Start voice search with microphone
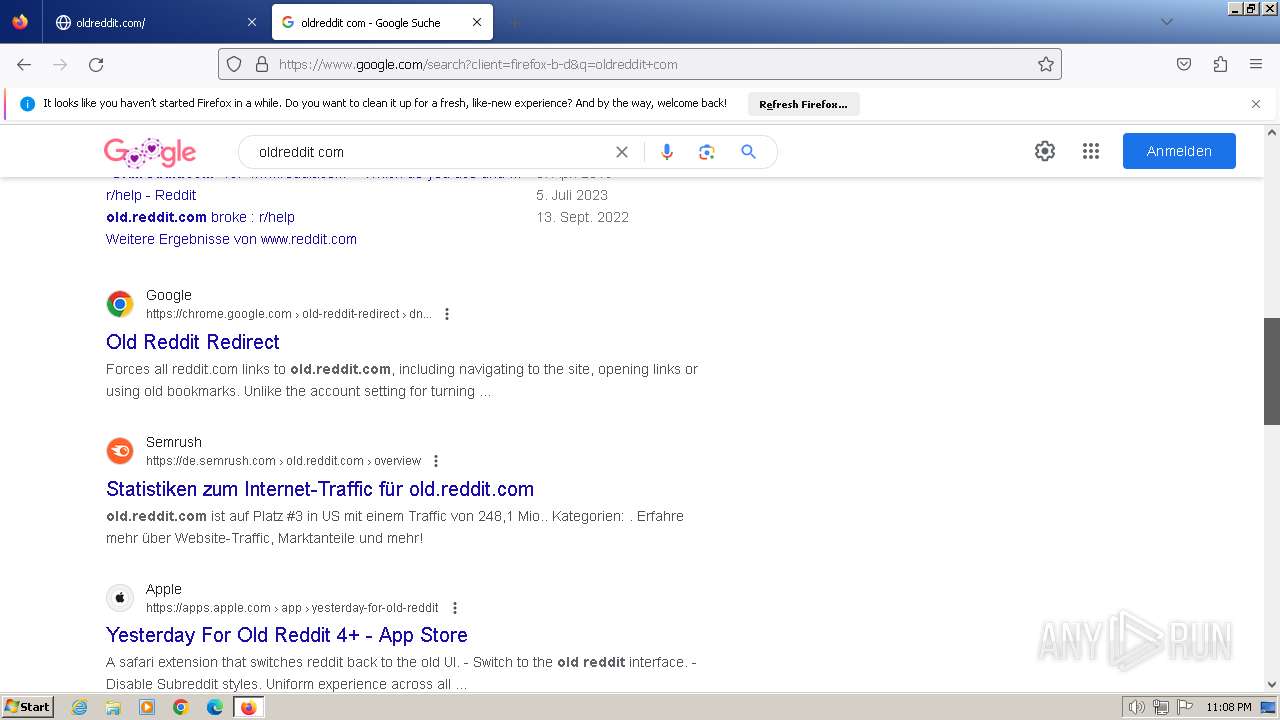Viewport: 1280px width, 720px height. coord(667,152)
